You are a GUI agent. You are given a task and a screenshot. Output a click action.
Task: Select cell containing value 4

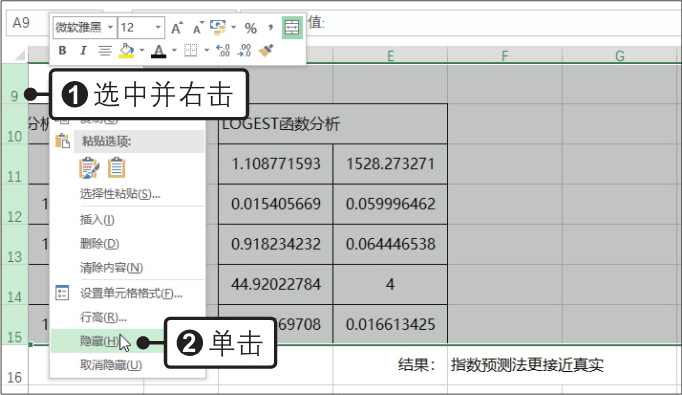(x=390, y=284)
